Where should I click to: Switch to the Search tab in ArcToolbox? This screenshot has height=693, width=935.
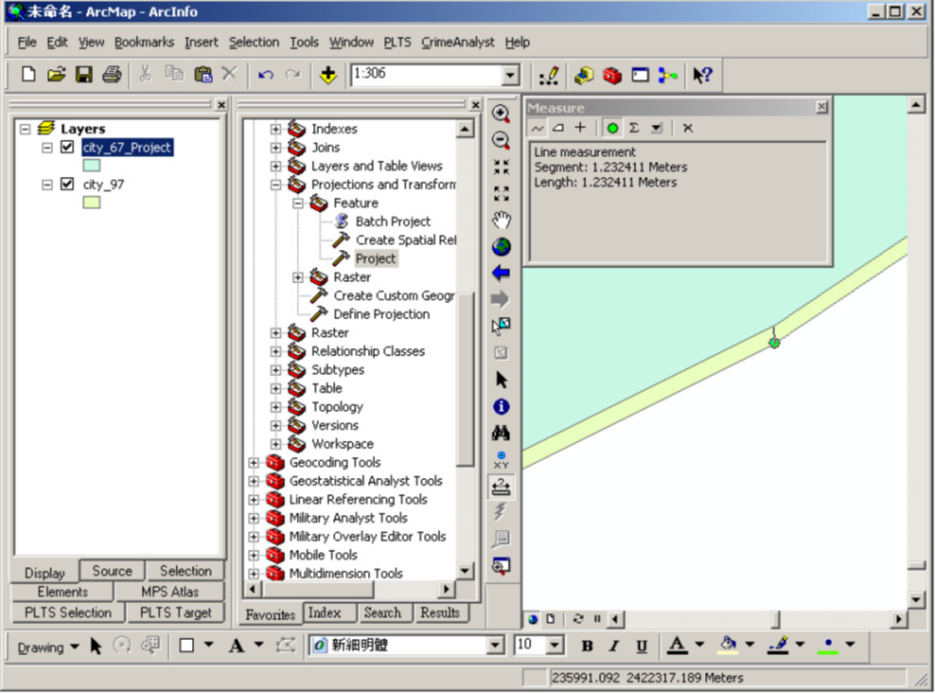coord(382,612)
